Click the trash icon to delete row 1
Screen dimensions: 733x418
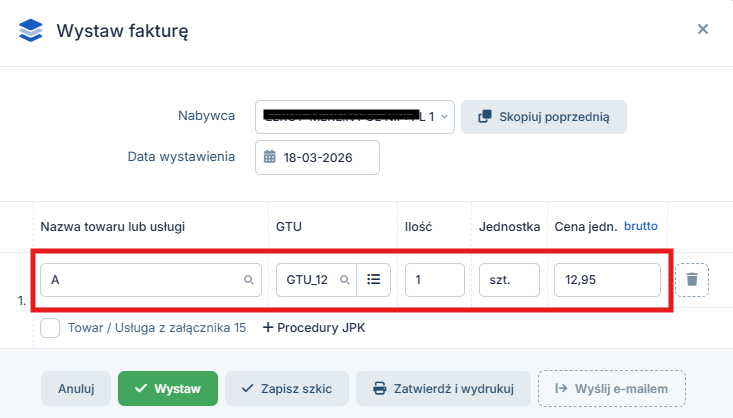pos(692,280)
